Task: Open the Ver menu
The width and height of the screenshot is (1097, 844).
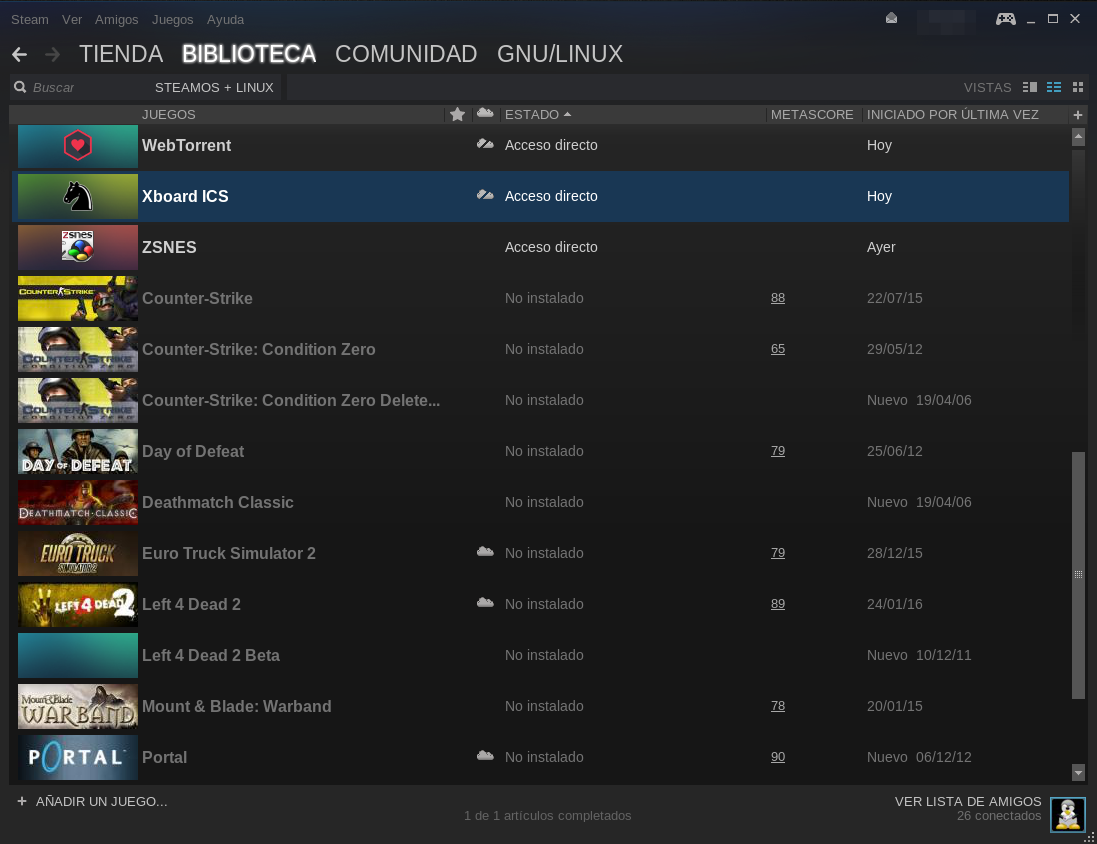Action: [x=72, y=20]
